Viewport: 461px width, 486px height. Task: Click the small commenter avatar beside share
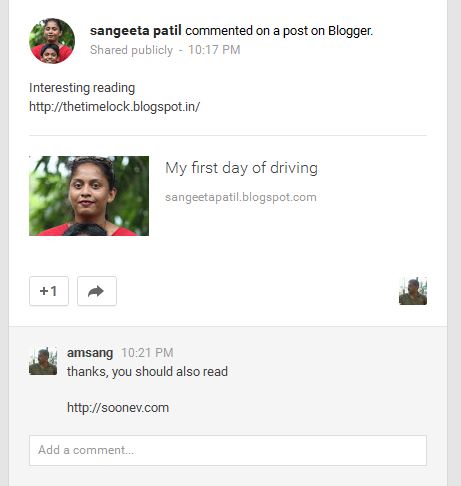(x=413, y=291)
